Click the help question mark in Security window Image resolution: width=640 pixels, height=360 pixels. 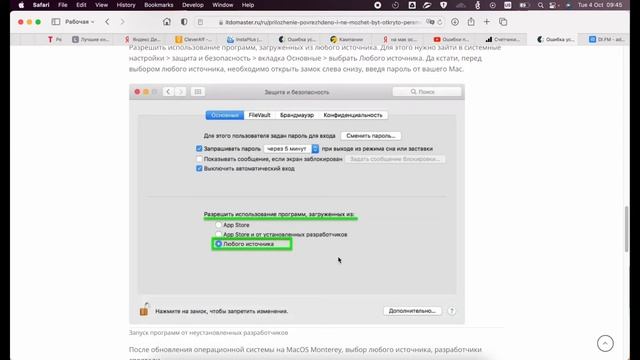[x=451, y=311]
